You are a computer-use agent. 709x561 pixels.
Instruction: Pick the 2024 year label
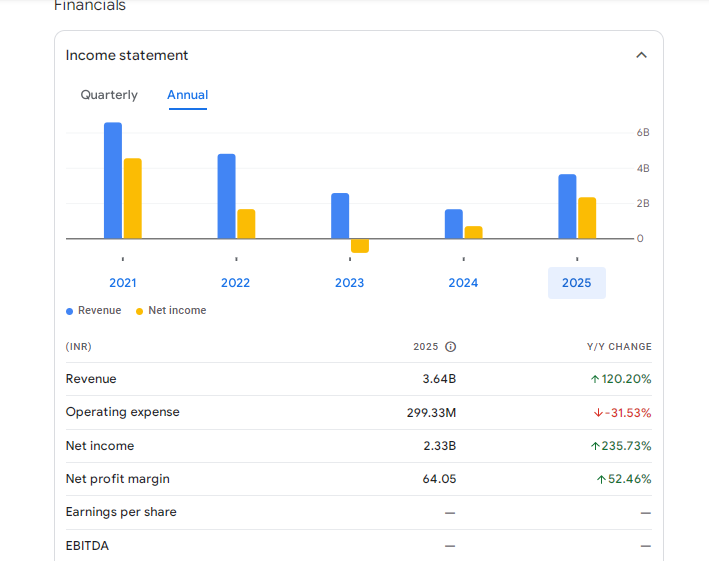coord(463,283)
